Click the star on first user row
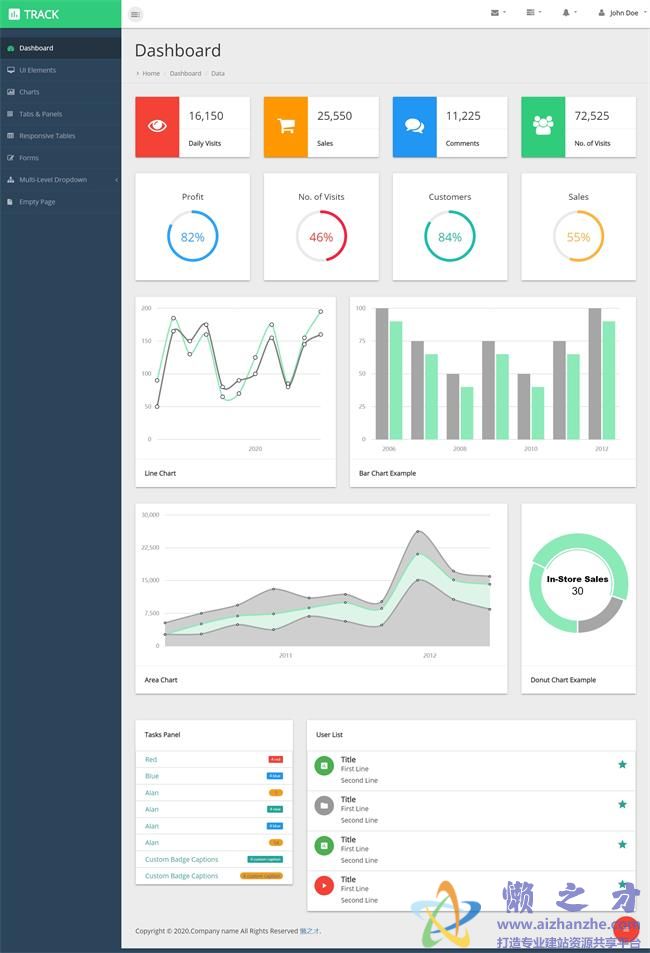The width and height of the screenshot is (650, 953). click(622, 764)
